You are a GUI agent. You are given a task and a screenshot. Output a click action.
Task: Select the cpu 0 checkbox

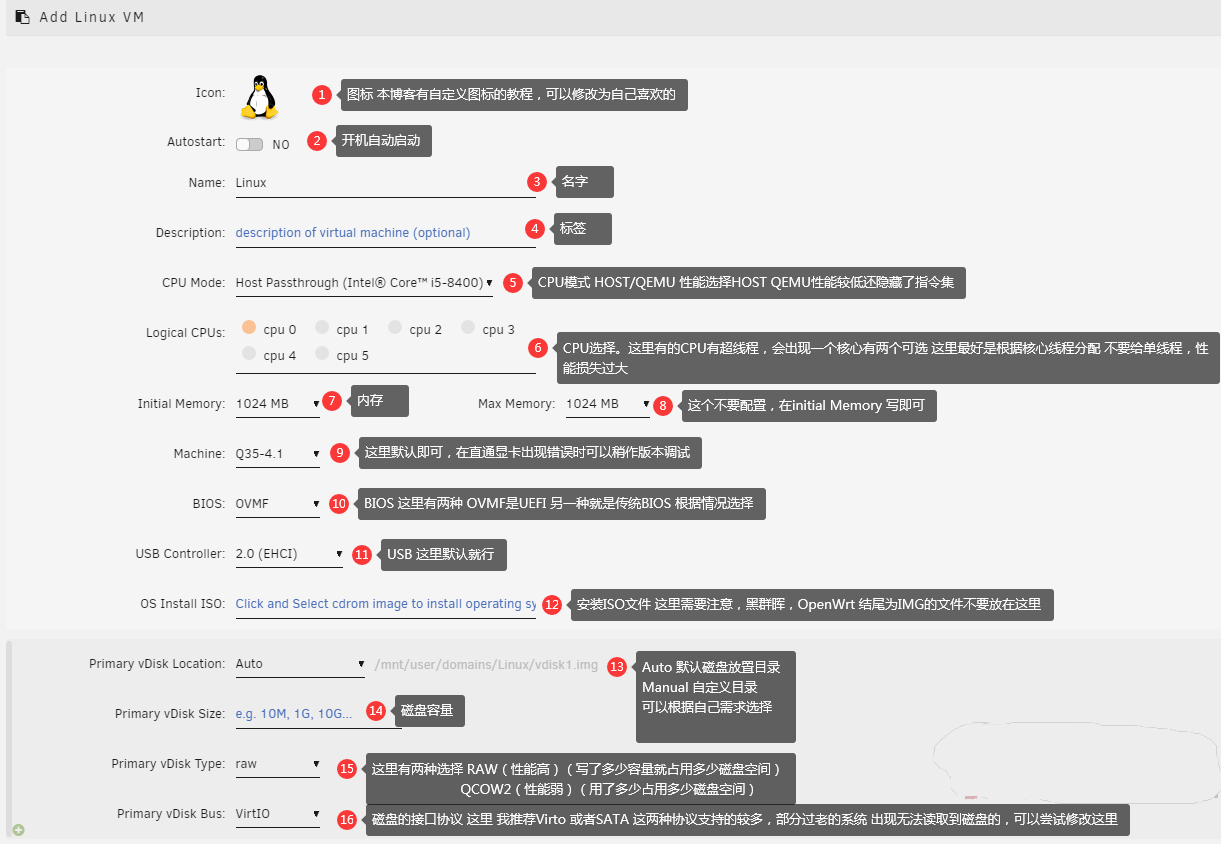249,328
